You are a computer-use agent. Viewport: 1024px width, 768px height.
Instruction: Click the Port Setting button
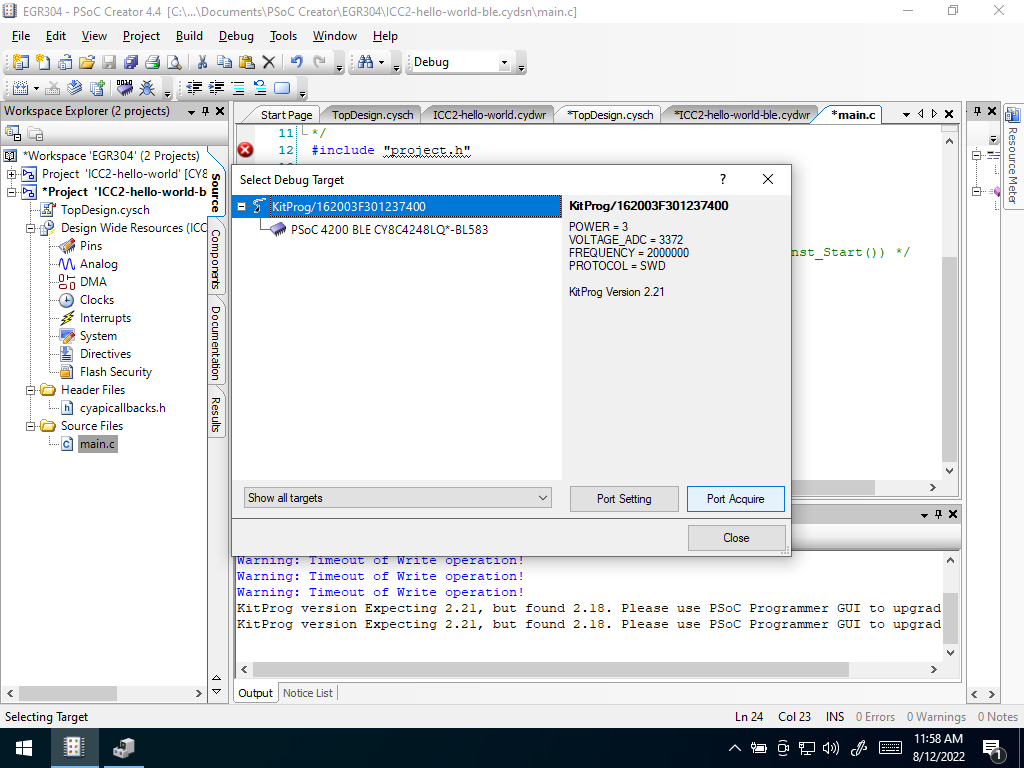tap(624, 499)
